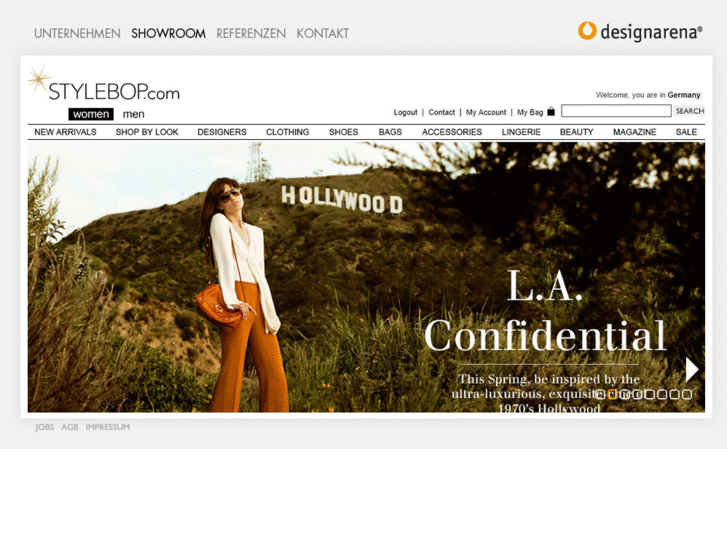Select the orange highlighted slideshow indicator
727x545 pixels.
[612, 394]
